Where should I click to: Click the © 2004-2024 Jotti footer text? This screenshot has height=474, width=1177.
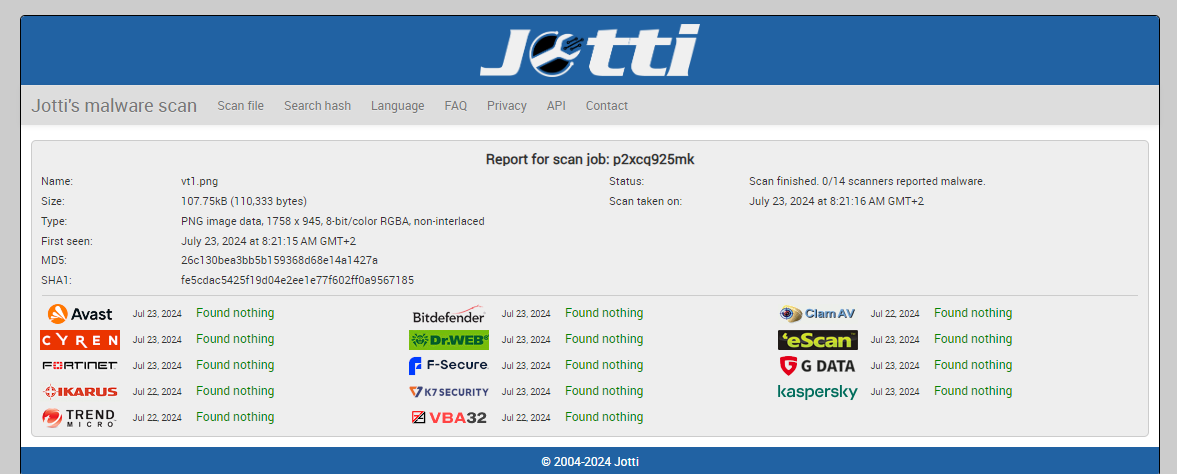coord(590,462)
